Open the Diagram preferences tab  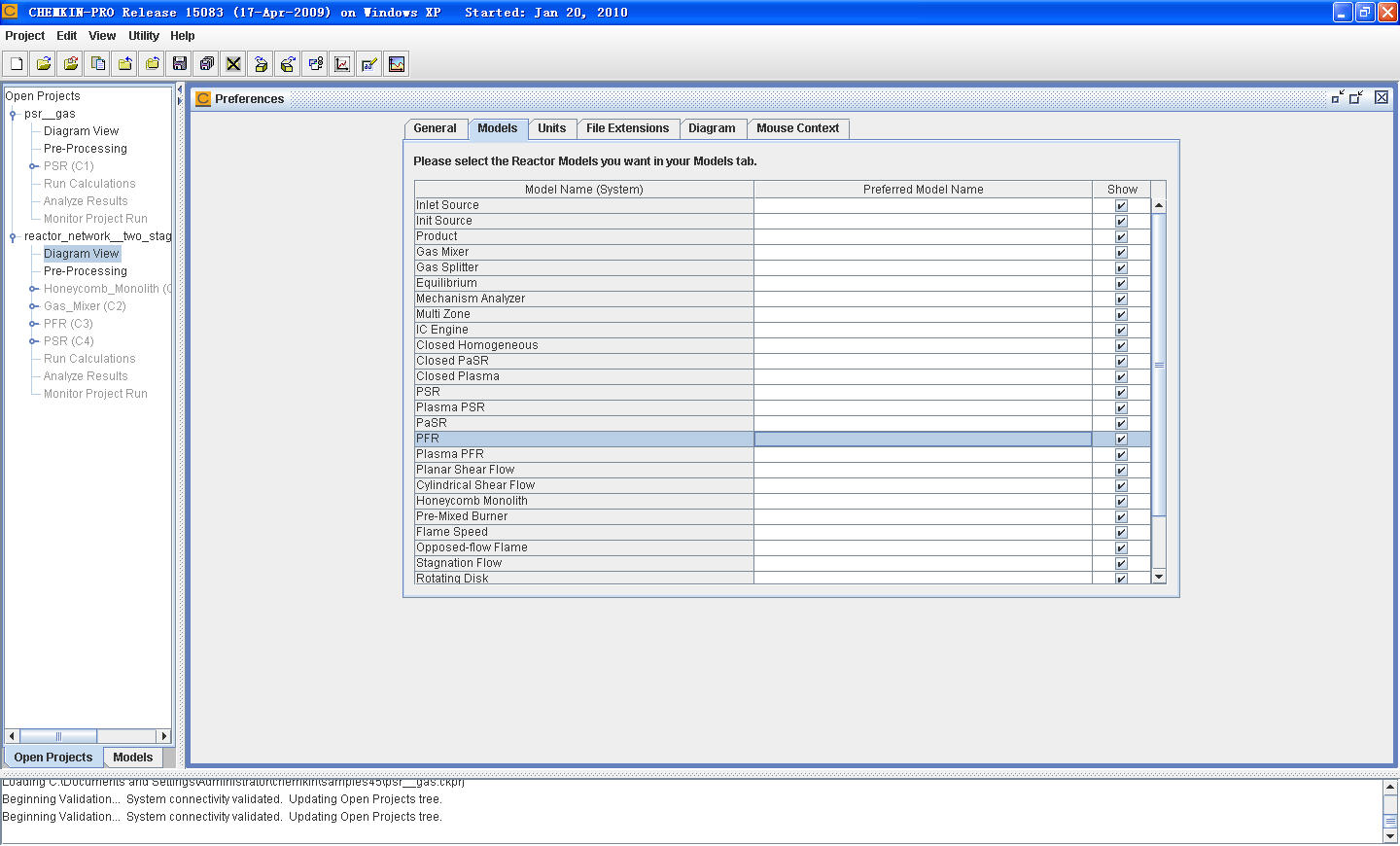point(712,128)
